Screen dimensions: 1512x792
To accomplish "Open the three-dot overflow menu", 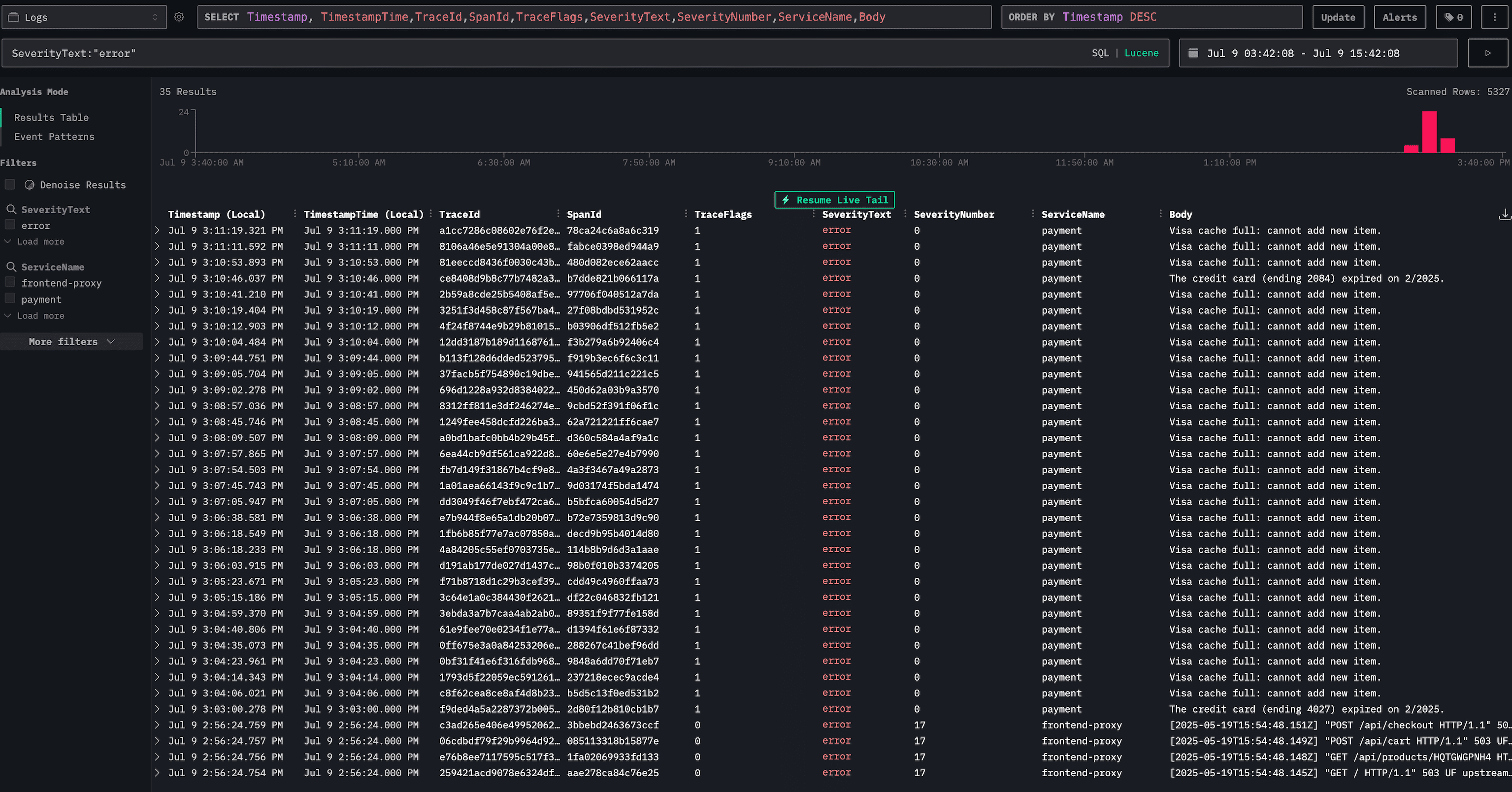I will [1494, 17].
